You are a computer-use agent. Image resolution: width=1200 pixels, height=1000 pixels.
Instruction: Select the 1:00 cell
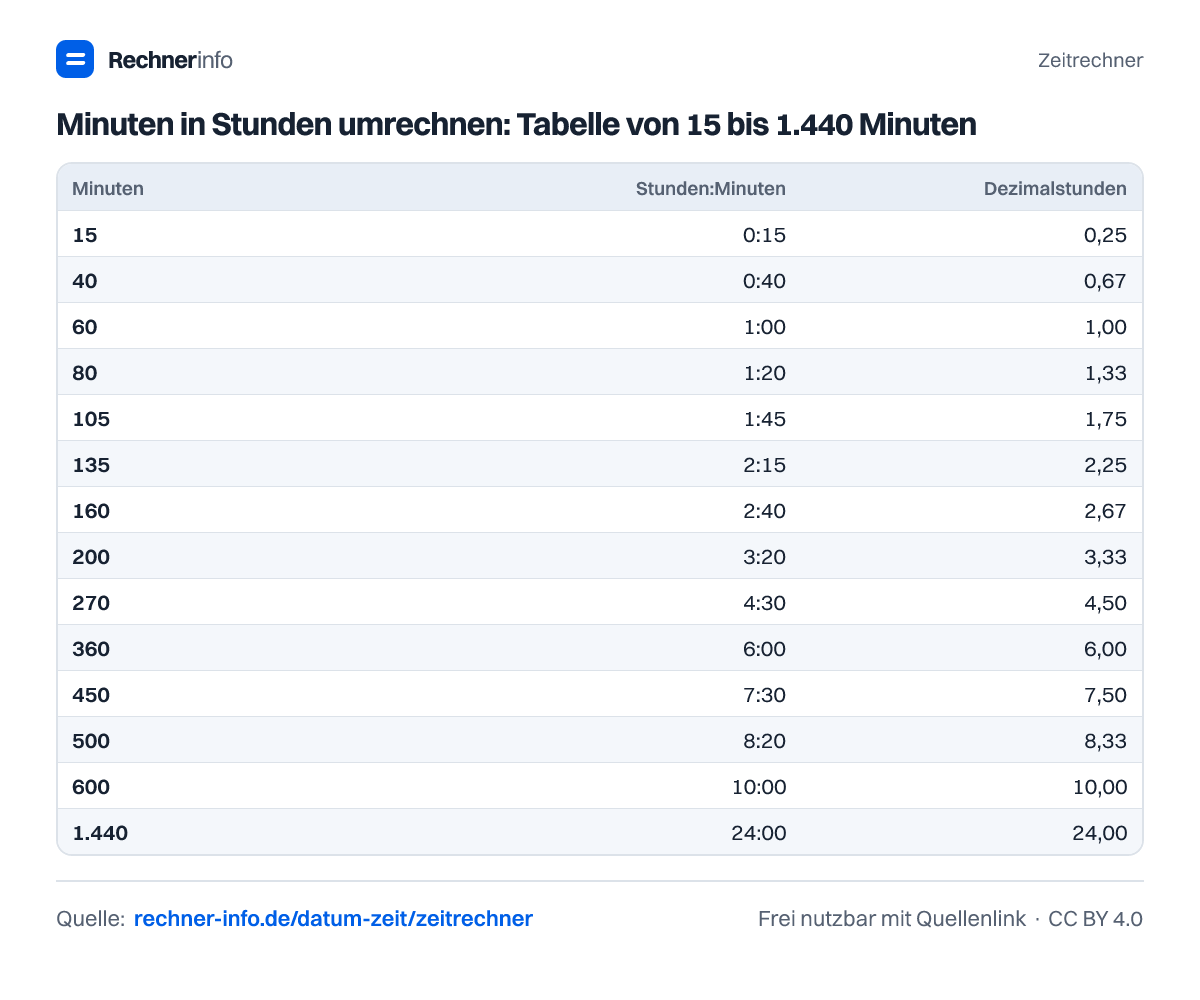pos(767,327)
